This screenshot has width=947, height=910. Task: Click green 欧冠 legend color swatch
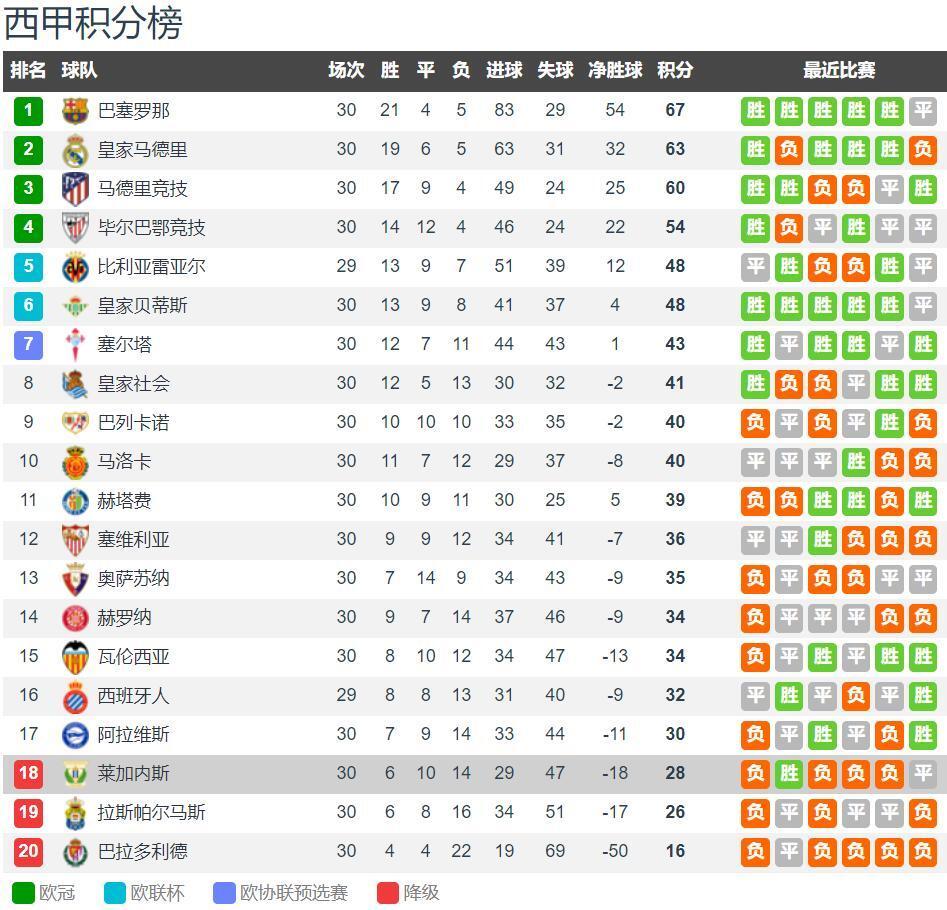point(23,893)
